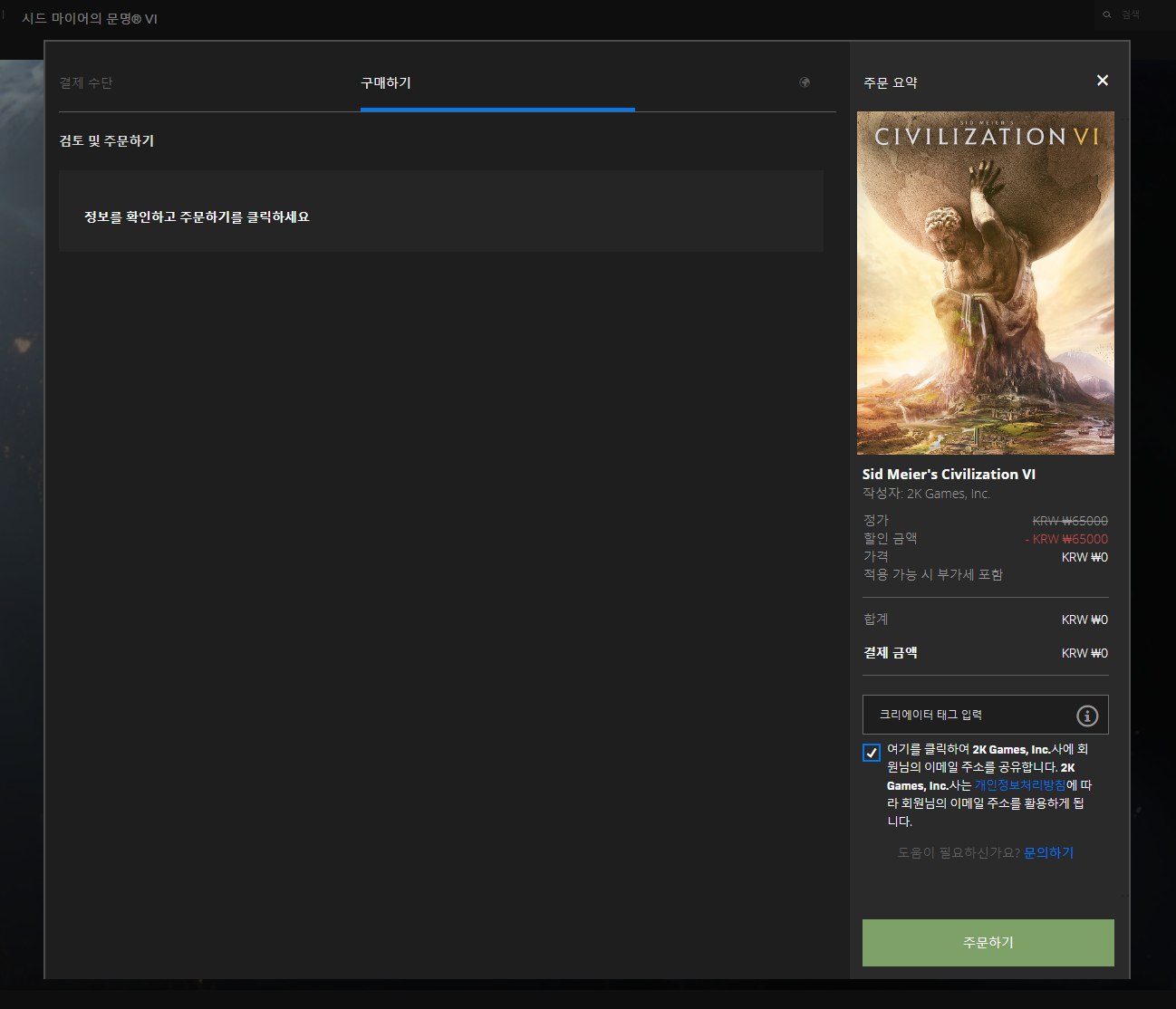
Task: Click the 시드 마이어의 문명 VI title
Action: point(90,18)
